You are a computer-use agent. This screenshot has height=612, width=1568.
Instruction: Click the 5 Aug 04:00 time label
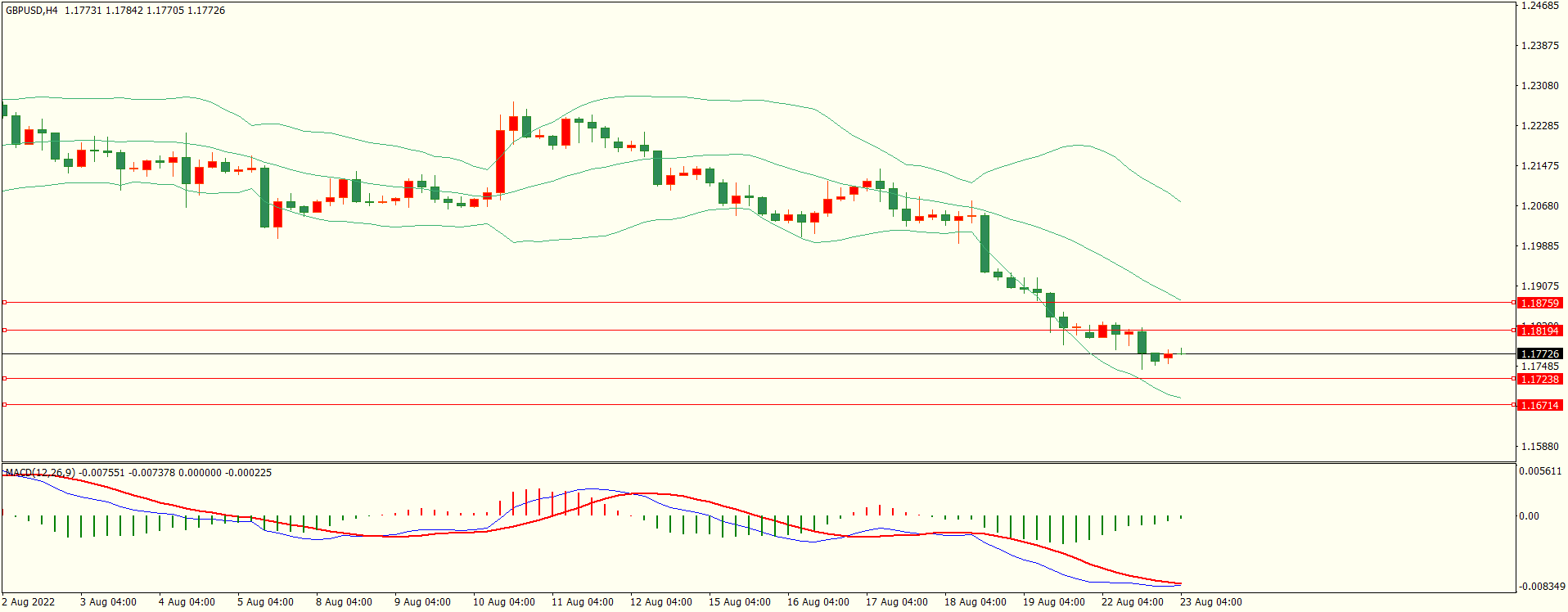265,602
